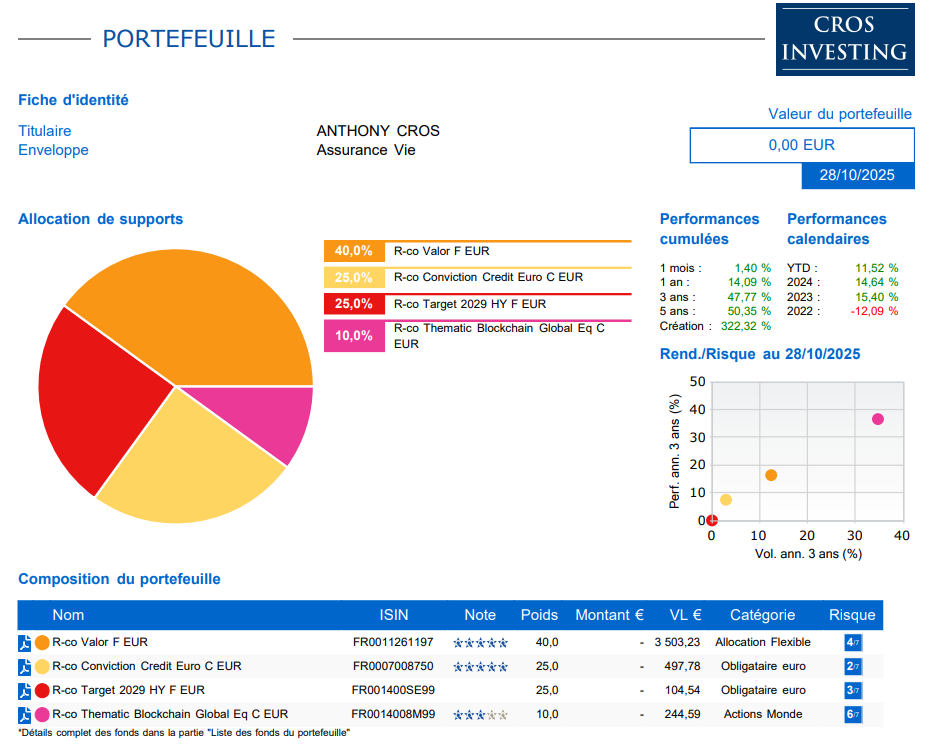Click the Création performance 322,32 %
939x753 pixels.
(x=746, y=326)
